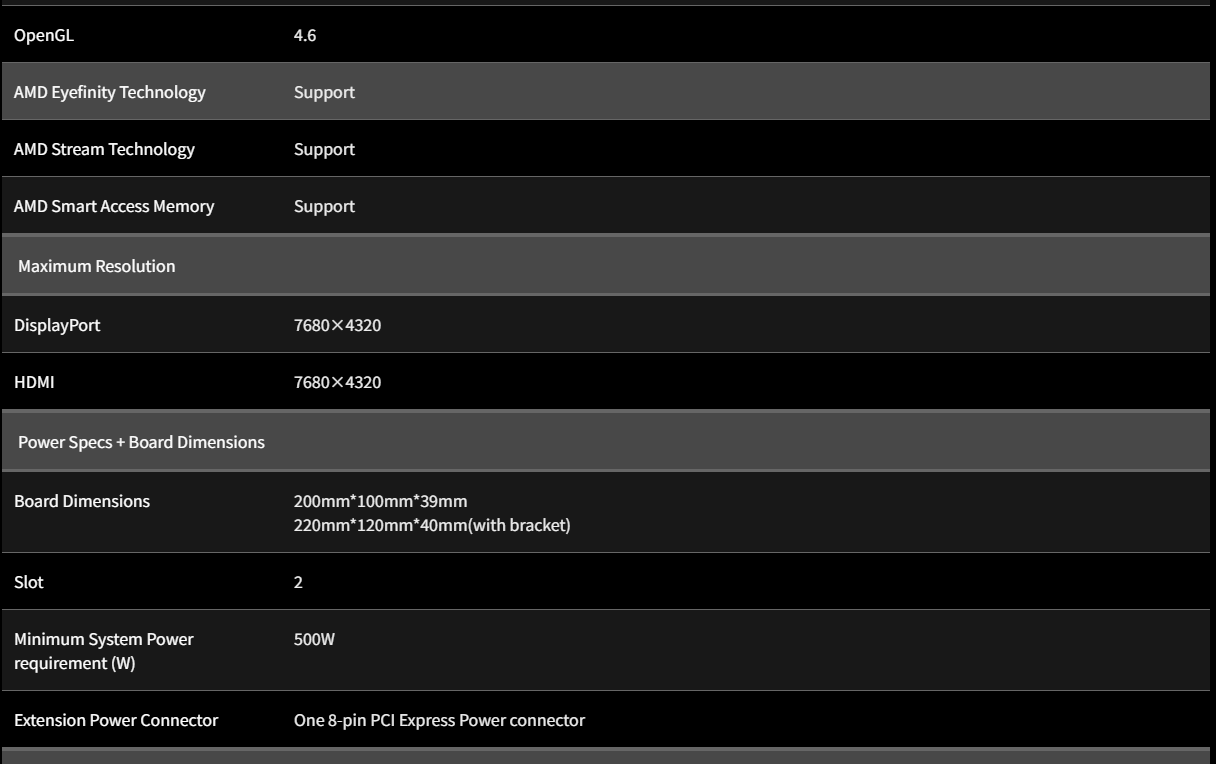Click the Power Specs + Board Dimensions header
Viewport: 1216px width, 764px height.
click(141, 442)
